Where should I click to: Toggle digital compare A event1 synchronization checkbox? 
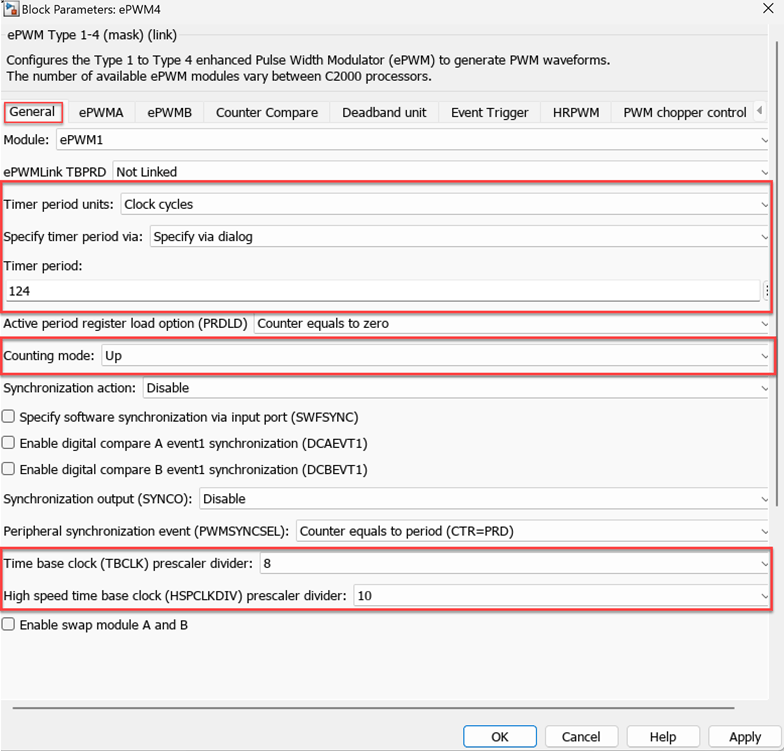[9, 443]
